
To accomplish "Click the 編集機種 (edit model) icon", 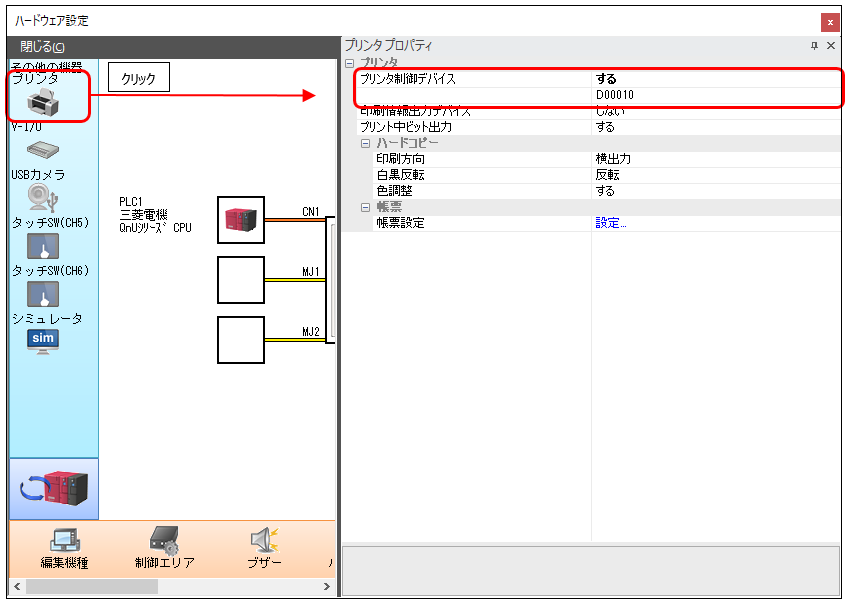I will [x=64, y=540].
